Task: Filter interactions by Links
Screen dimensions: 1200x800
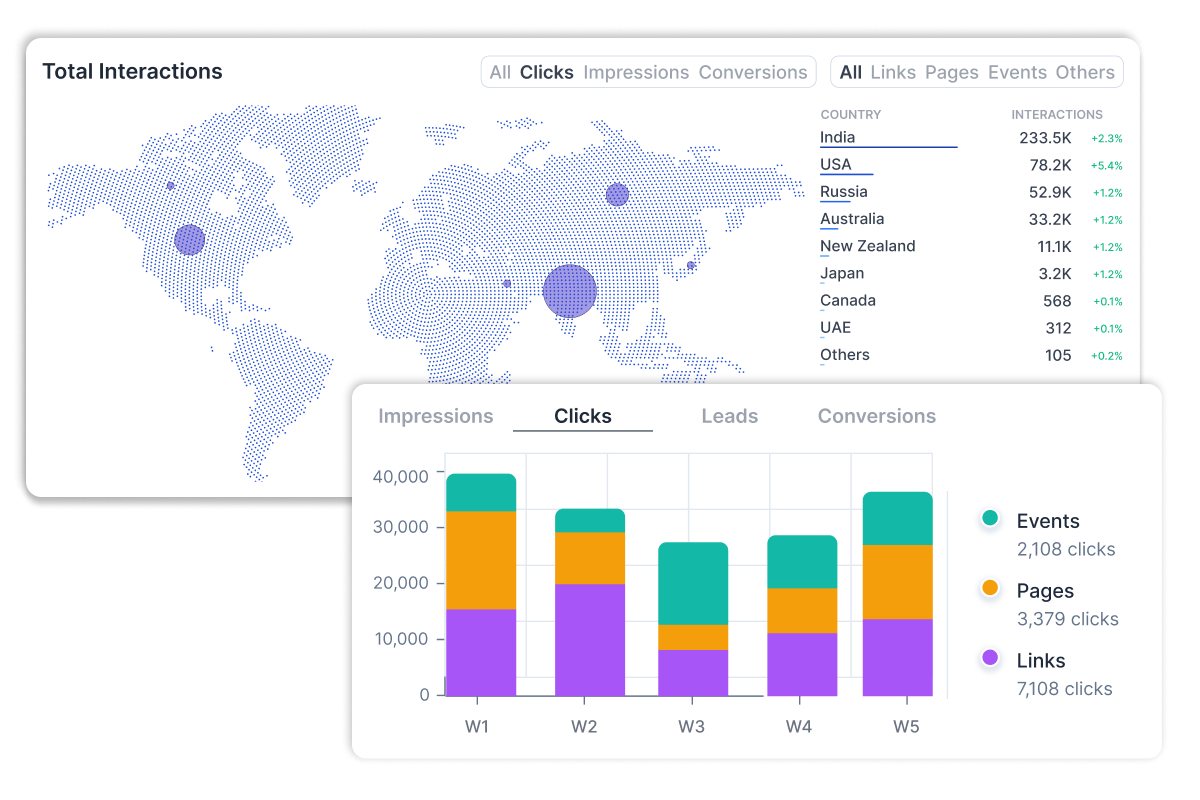Action: (893, 72)
